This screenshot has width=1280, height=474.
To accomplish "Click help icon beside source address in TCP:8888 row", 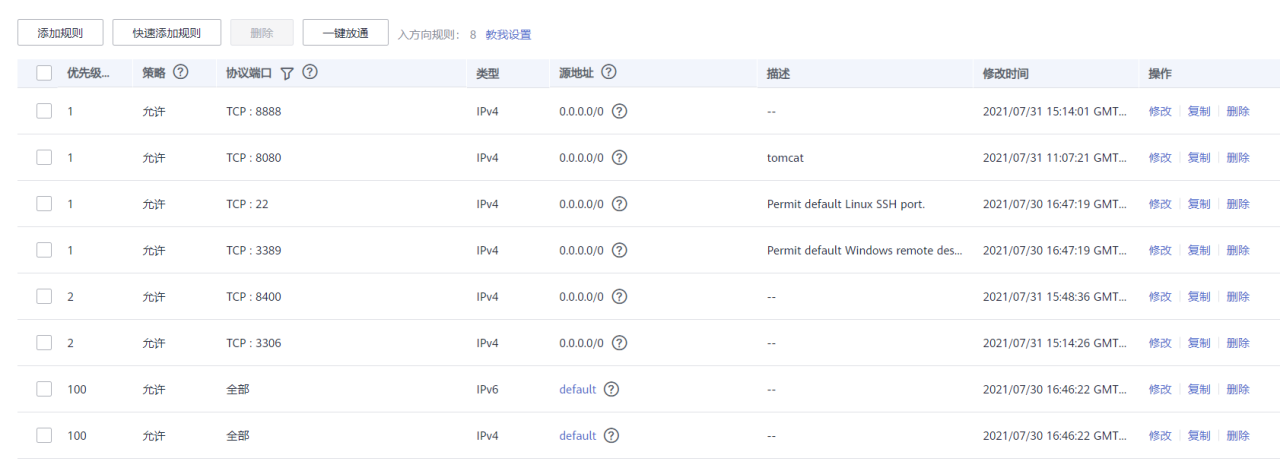I will click(619, 111).
